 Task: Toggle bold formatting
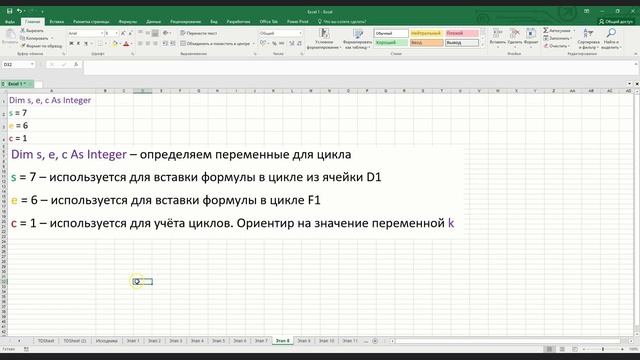point(71,43)
